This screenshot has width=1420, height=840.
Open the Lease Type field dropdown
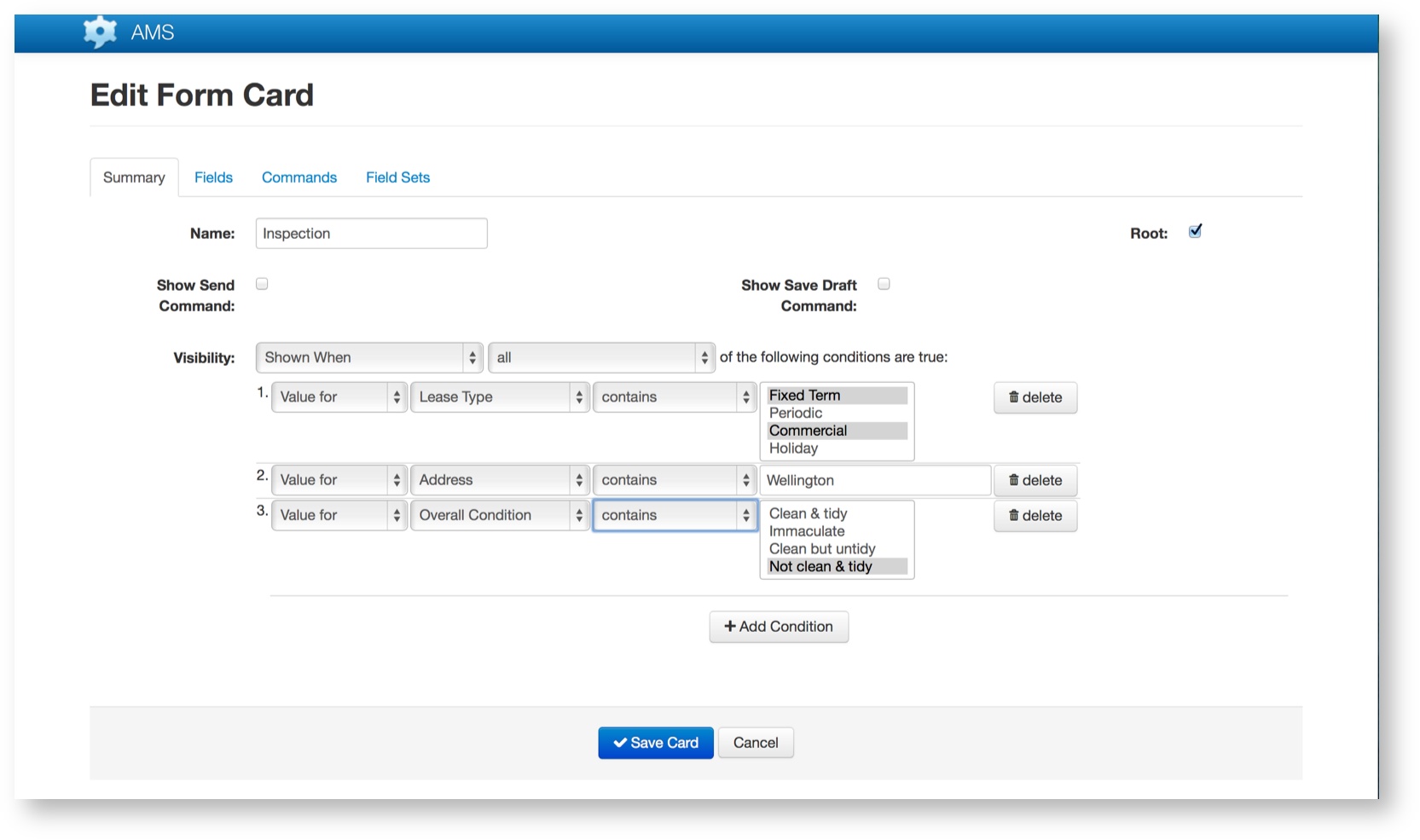point(500,397)
